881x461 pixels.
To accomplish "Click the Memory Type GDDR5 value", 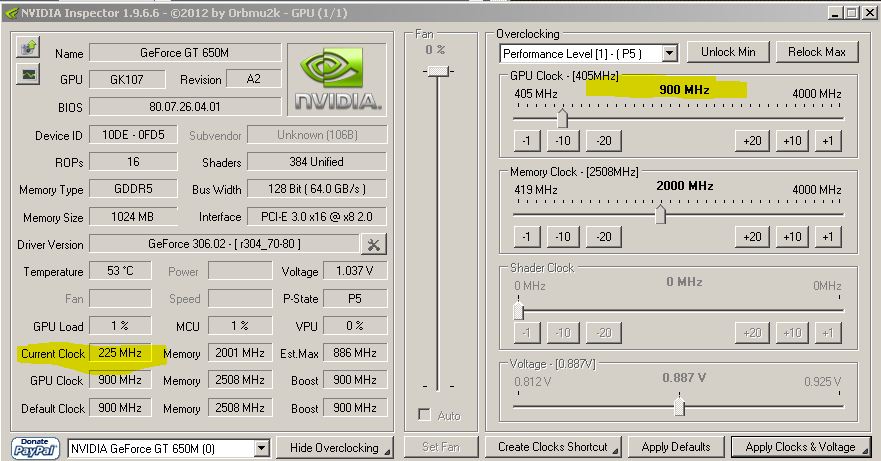I will [x=133, y=189].
